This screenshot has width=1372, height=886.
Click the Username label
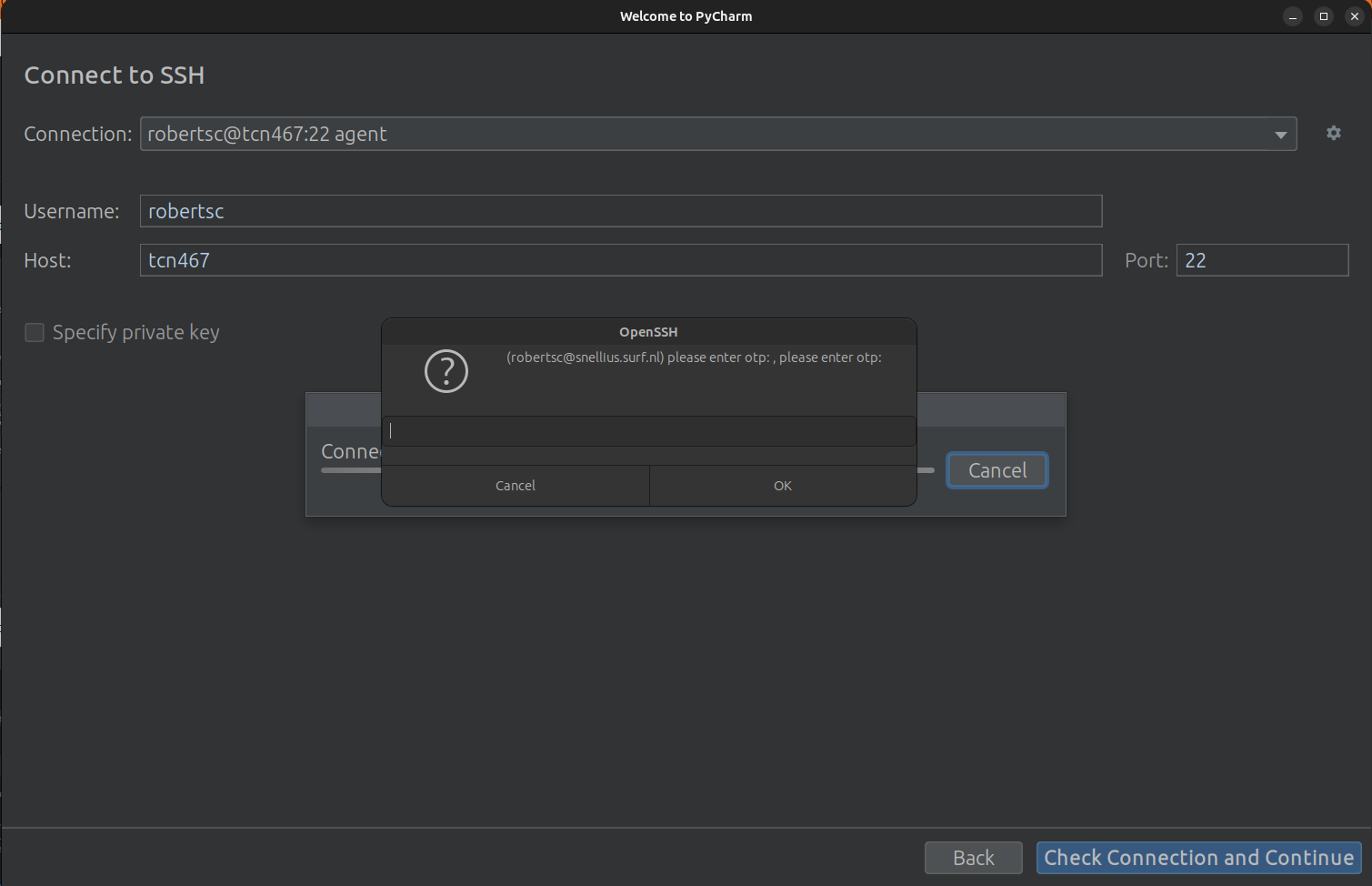click(x=72, y=211)
